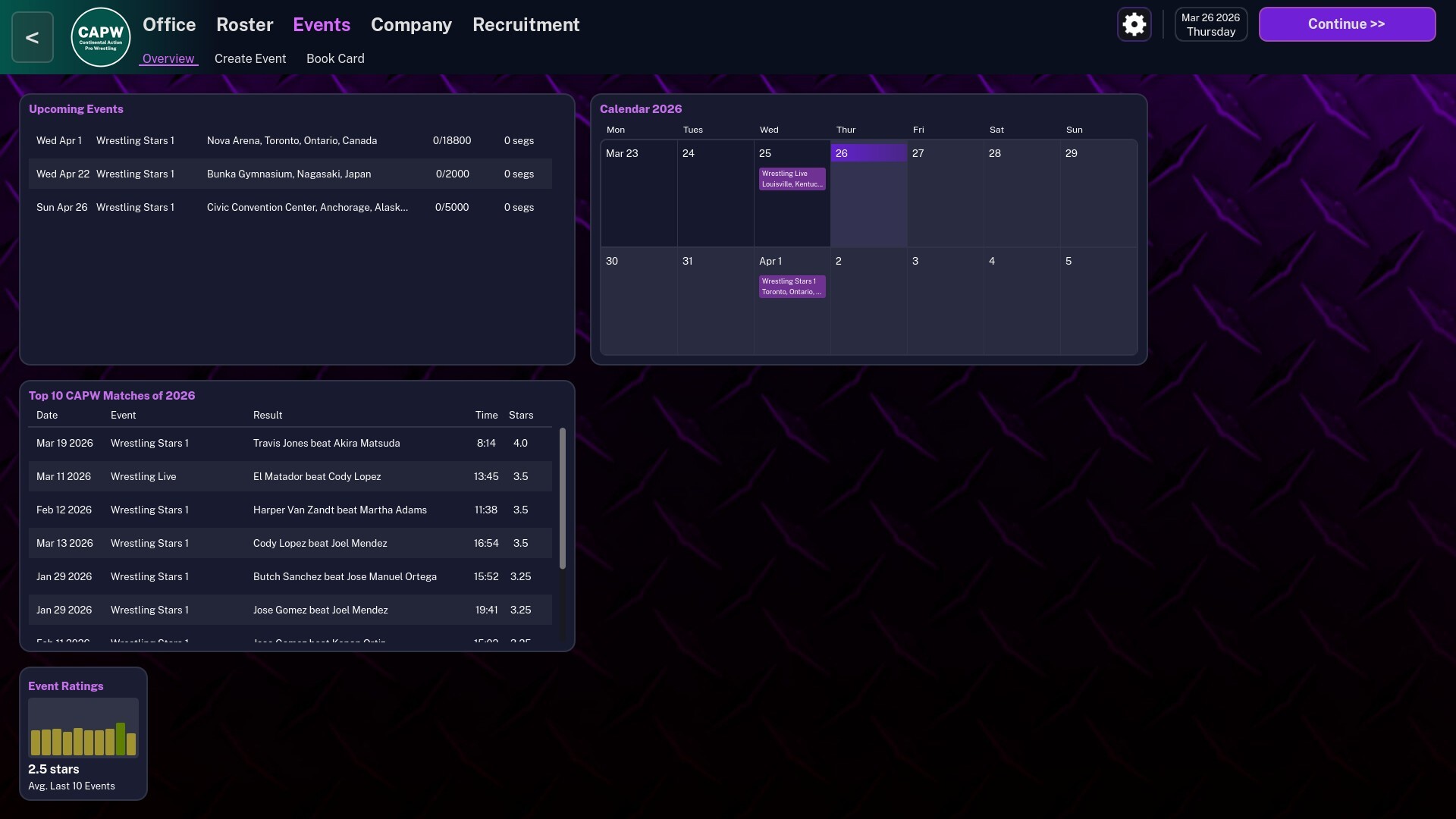Open the Event Ratings bar chart
Screen dimensions: 1456x819
[83, 728]
